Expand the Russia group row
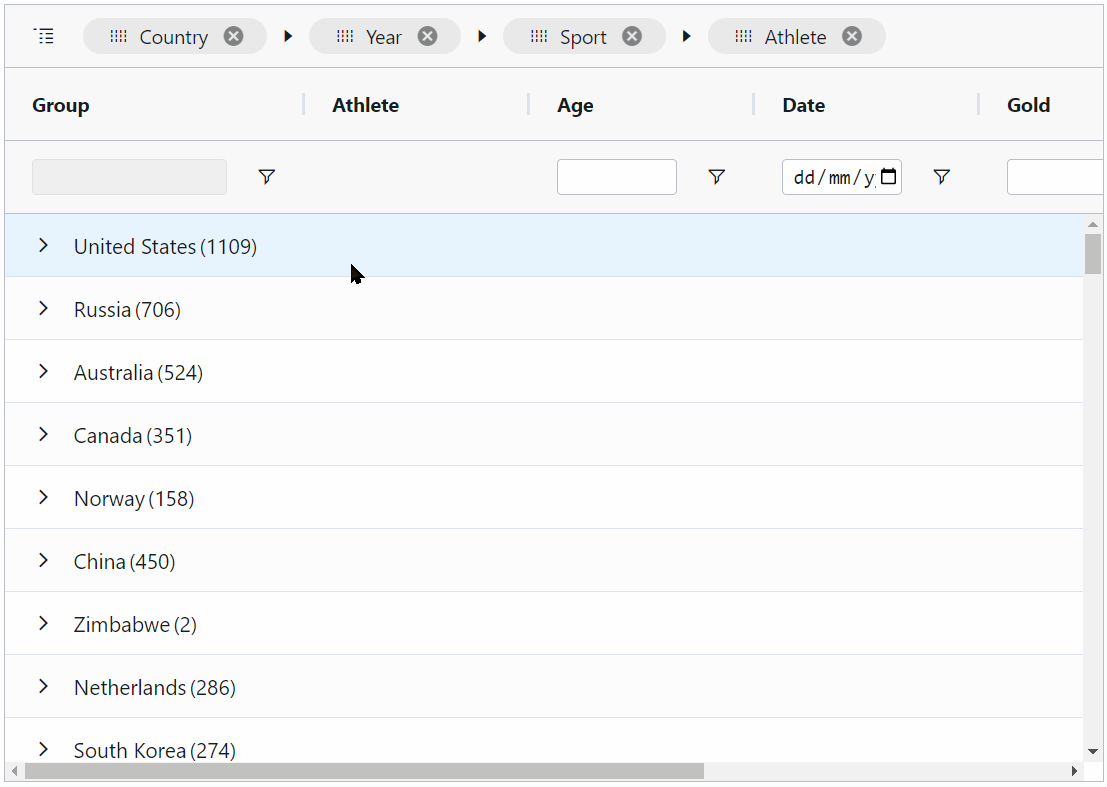This screenshot has width=1107, height=787. pyautogui.click(x=42, y=309)
